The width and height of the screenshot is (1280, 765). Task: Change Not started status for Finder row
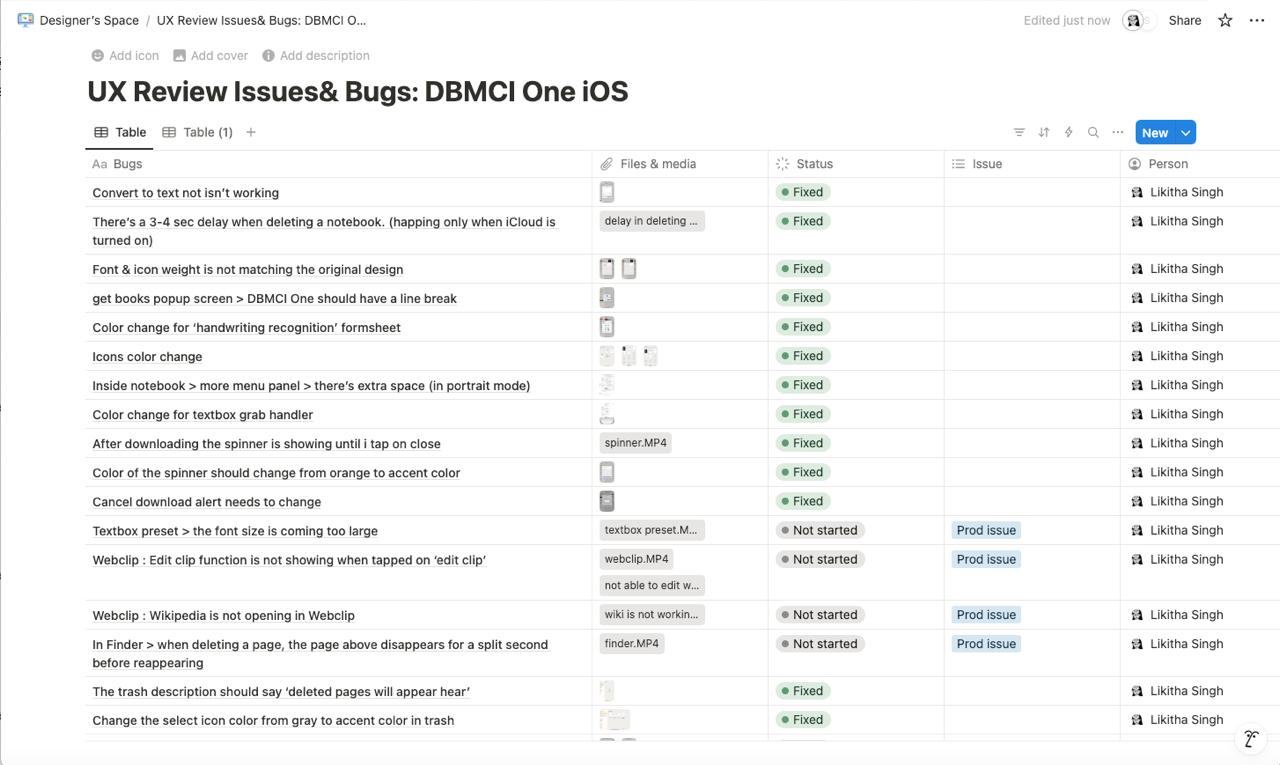tap(819, 644)
